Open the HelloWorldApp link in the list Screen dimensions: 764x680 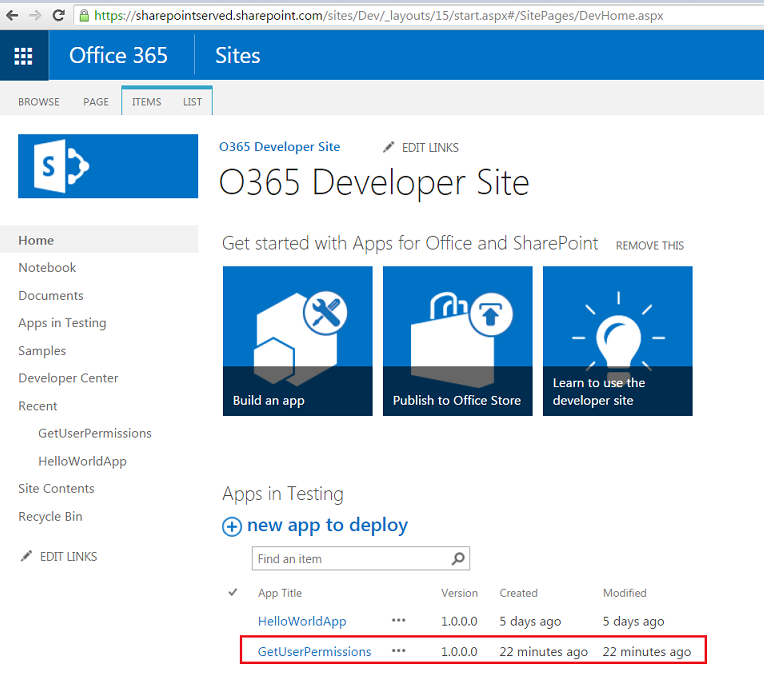coord(302,622)
